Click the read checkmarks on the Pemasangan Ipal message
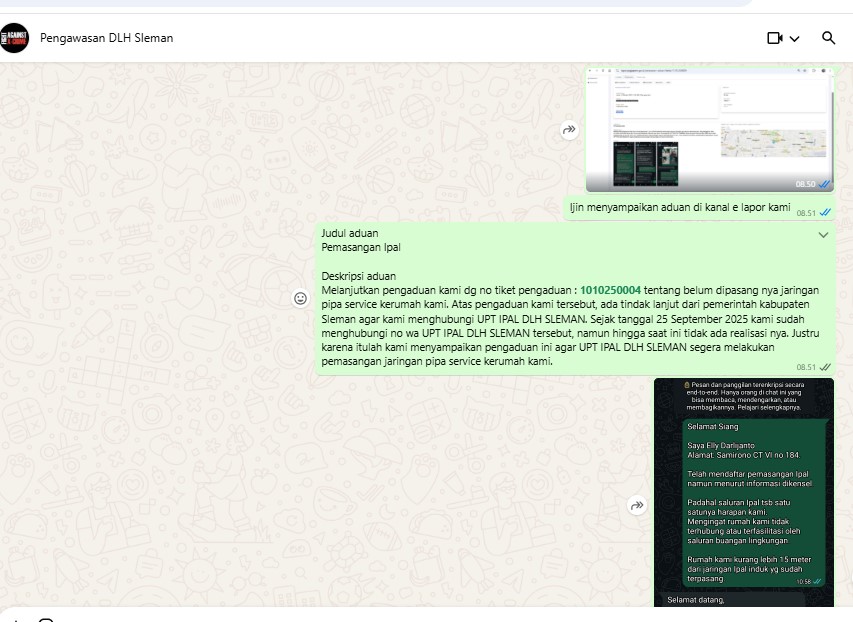The height and width of the screenshot is (622, 853). [x=826, y=367]
